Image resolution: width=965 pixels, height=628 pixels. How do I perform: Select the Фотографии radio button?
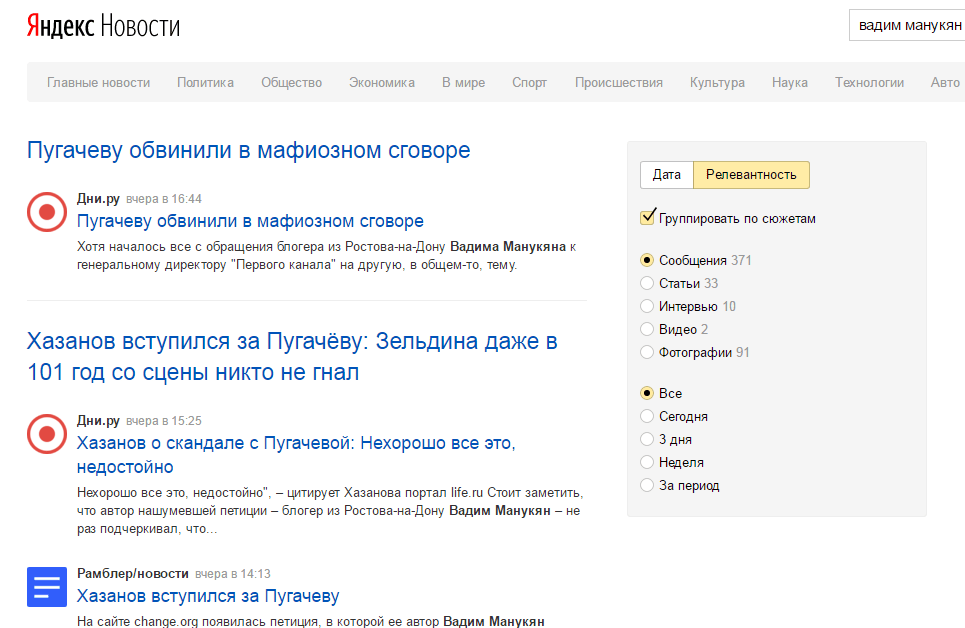pyautogui.click(x=647, y=353)
